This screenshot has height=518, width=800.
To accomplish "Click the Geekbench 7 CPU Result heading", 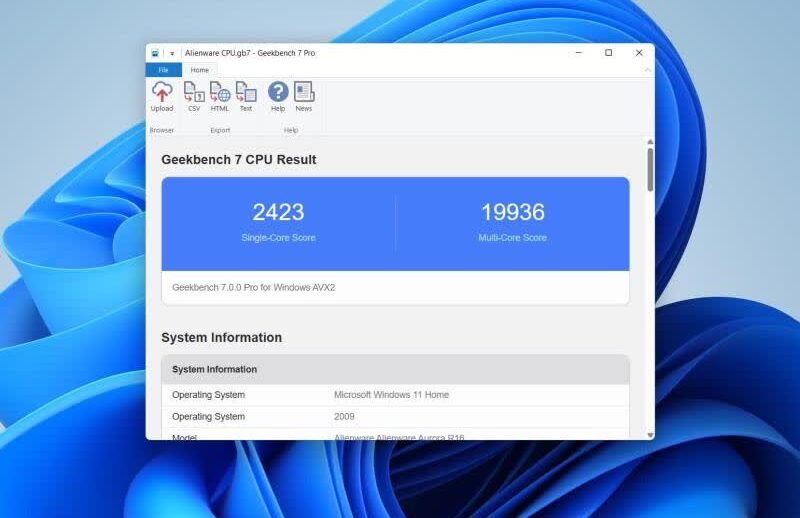I will [x=239, y=160].
